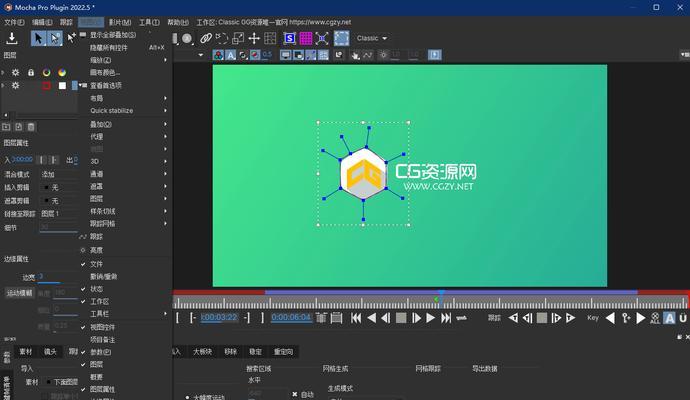
Task: Click the 重定向 tab
Action: [x=283, y=352]
